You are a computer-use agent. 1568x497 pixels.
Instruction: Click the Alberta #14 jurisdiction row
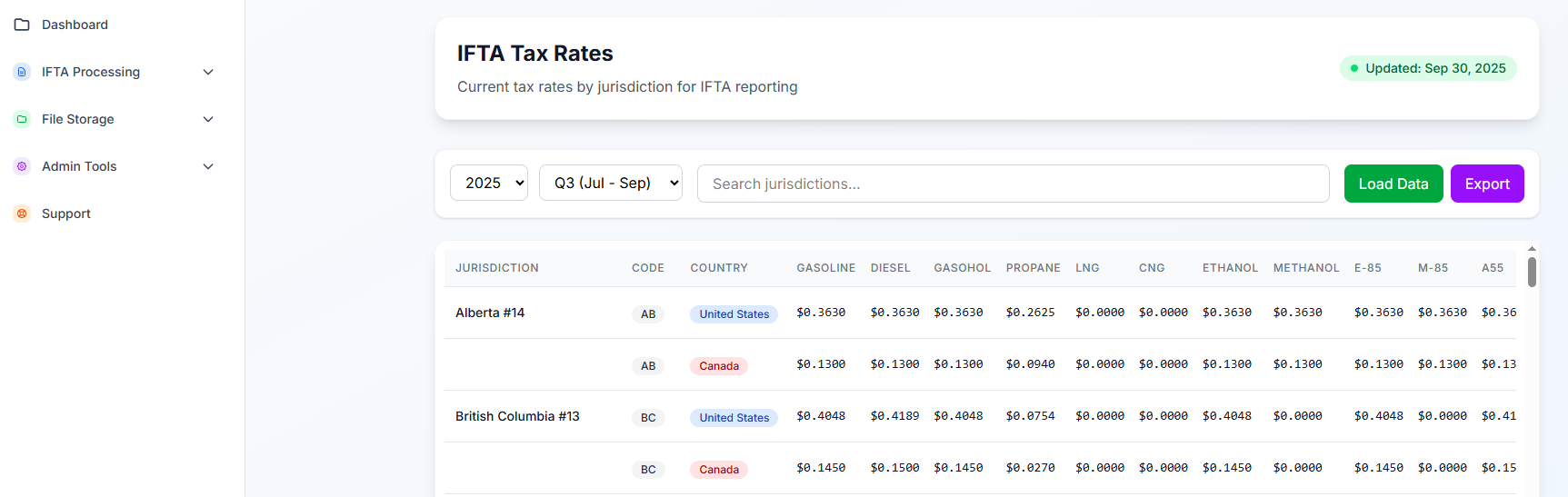(x=490, y=313)
